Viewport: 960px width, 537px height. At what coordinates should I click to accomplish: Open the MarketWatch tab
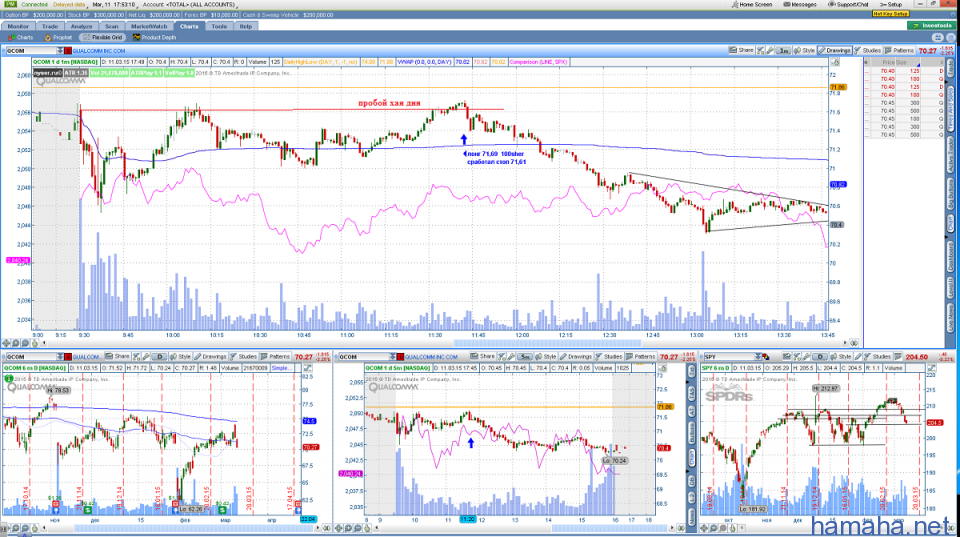149,26
